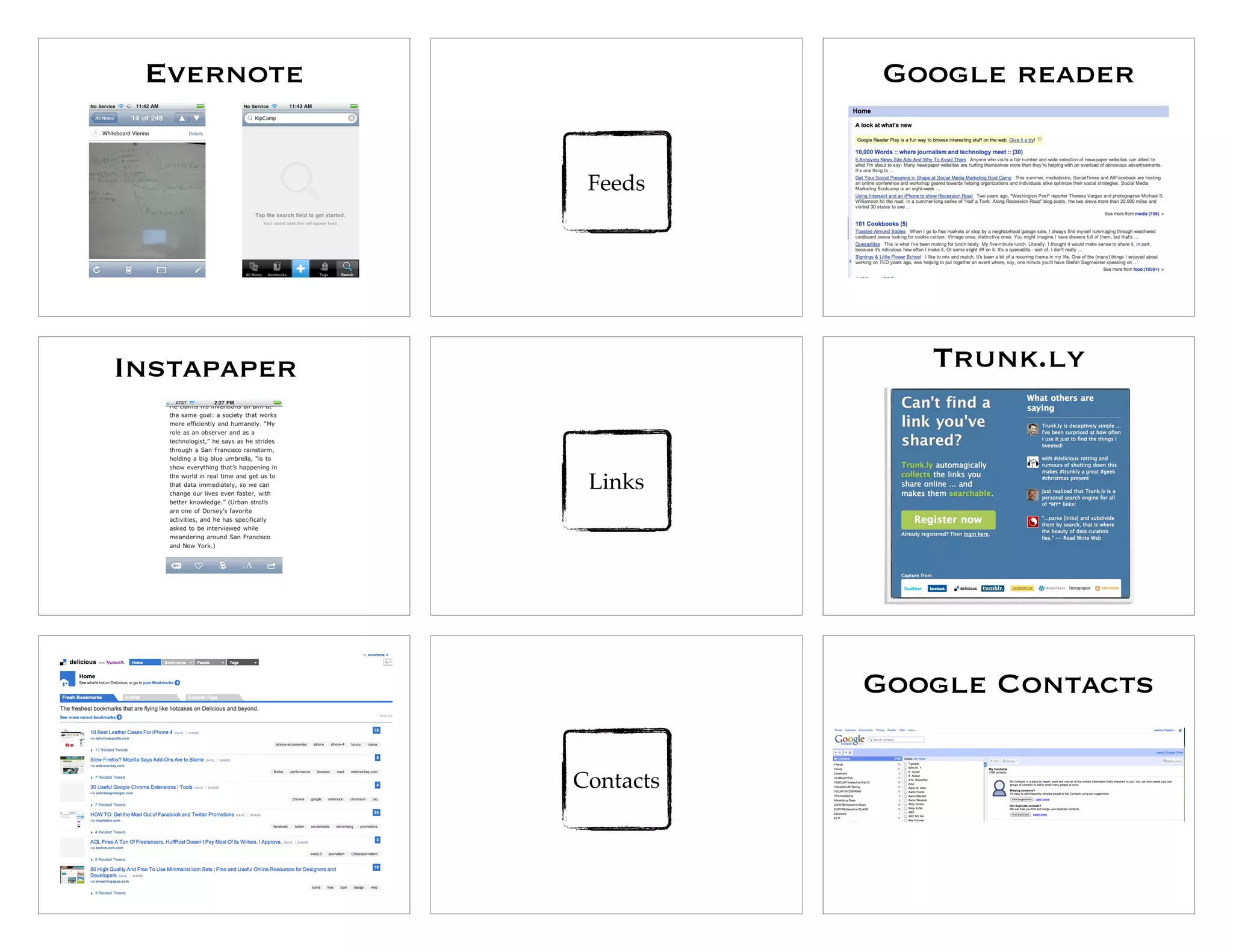Clear the KipCamp search with the X icon
The width and height of the screenshot is (1233, 952).
pyautogui.click(x=352, y=118)
